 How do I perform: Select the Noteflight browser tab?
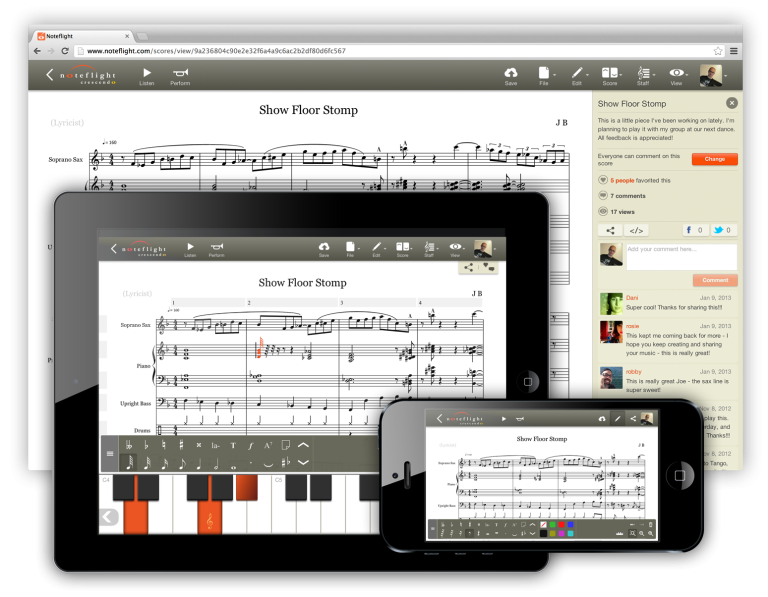coord(83,36)
